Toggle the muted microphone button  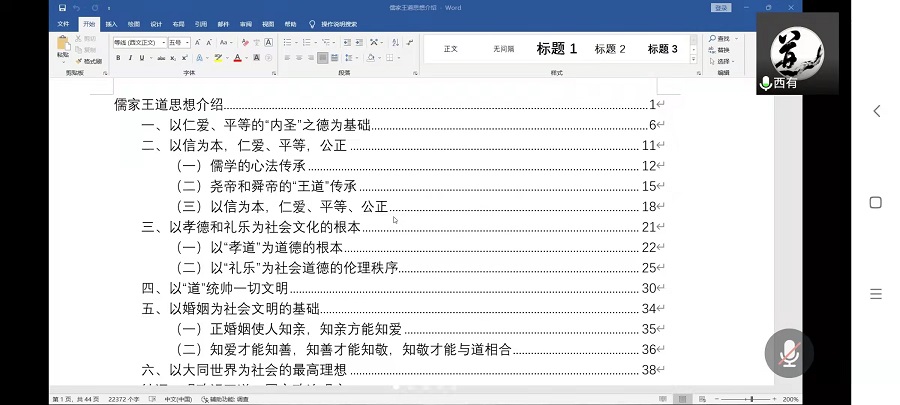click(x=789, y=353)
